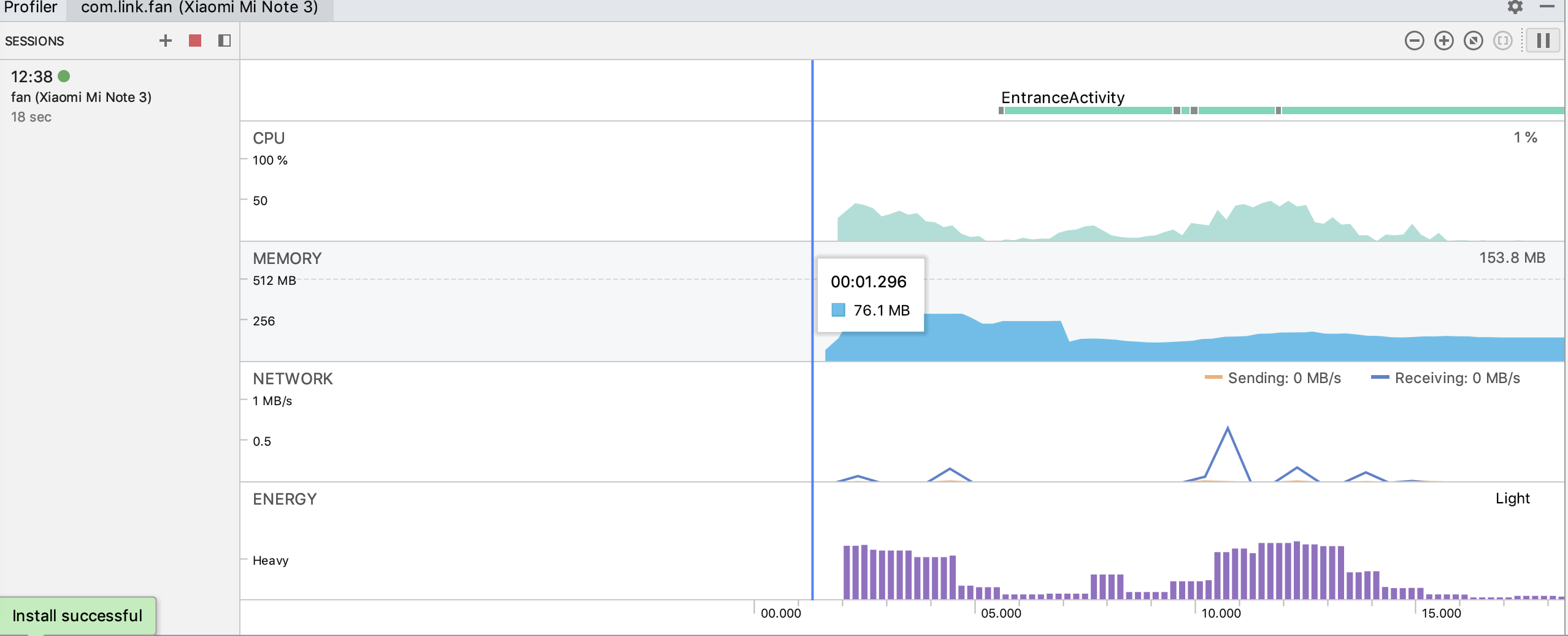
Task: Click the 1 % CPU usage value
Action: (x=1525, y=138)
